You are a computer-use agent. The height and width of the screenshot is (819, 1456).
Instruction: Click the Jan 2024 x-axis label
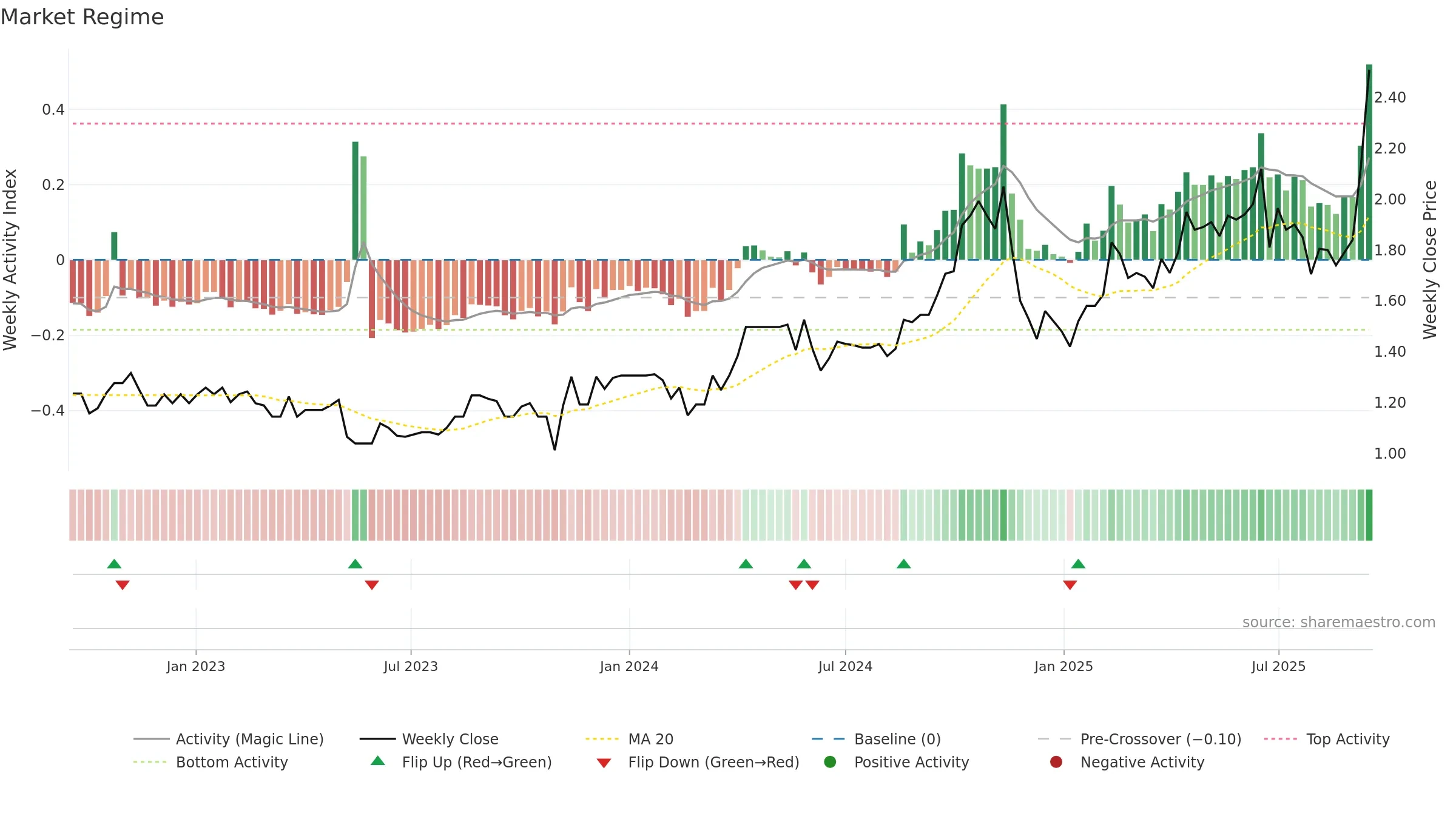pos(629,666)
